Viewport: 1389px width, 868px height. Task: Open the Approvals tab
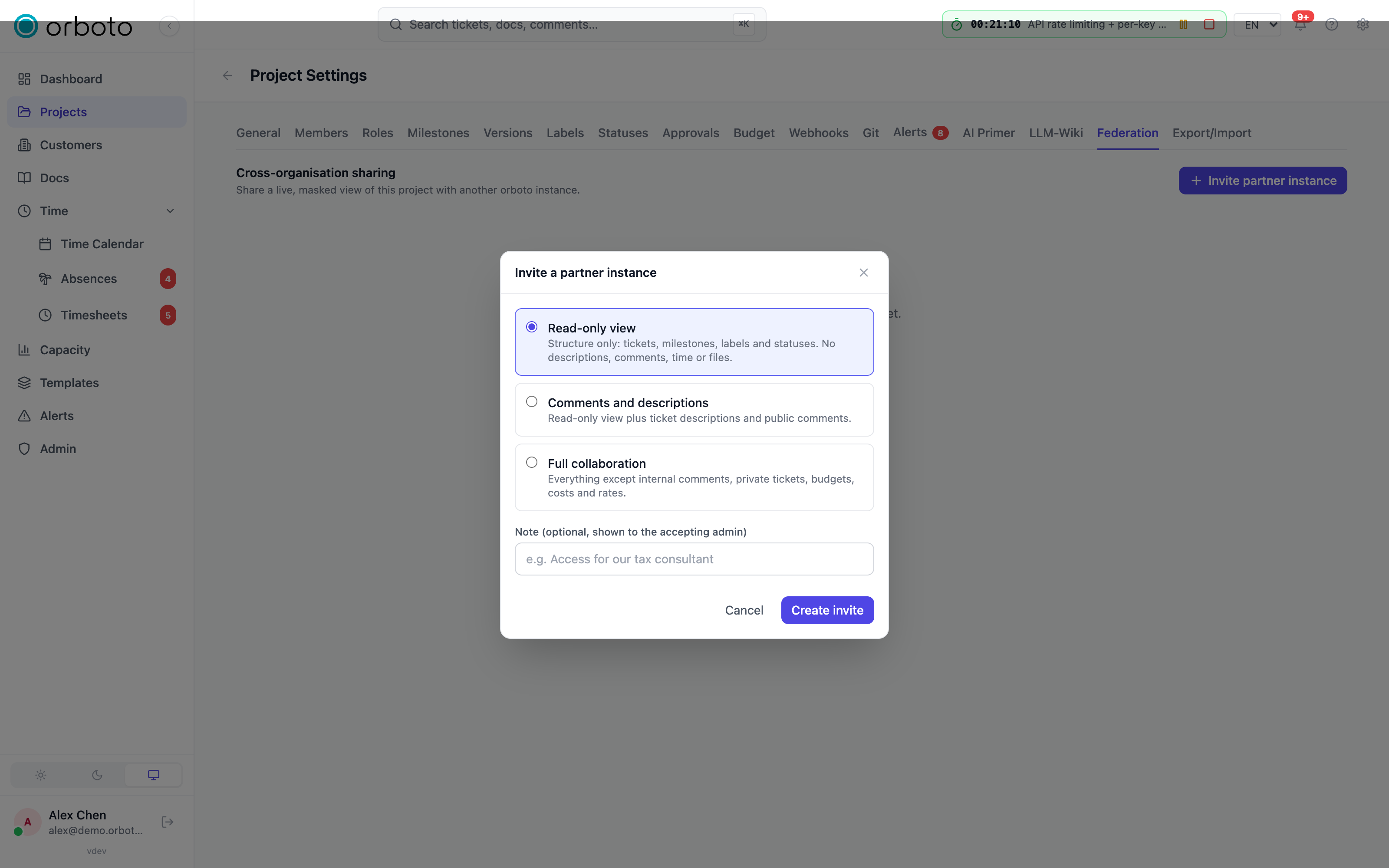click(x=691, y=133)
